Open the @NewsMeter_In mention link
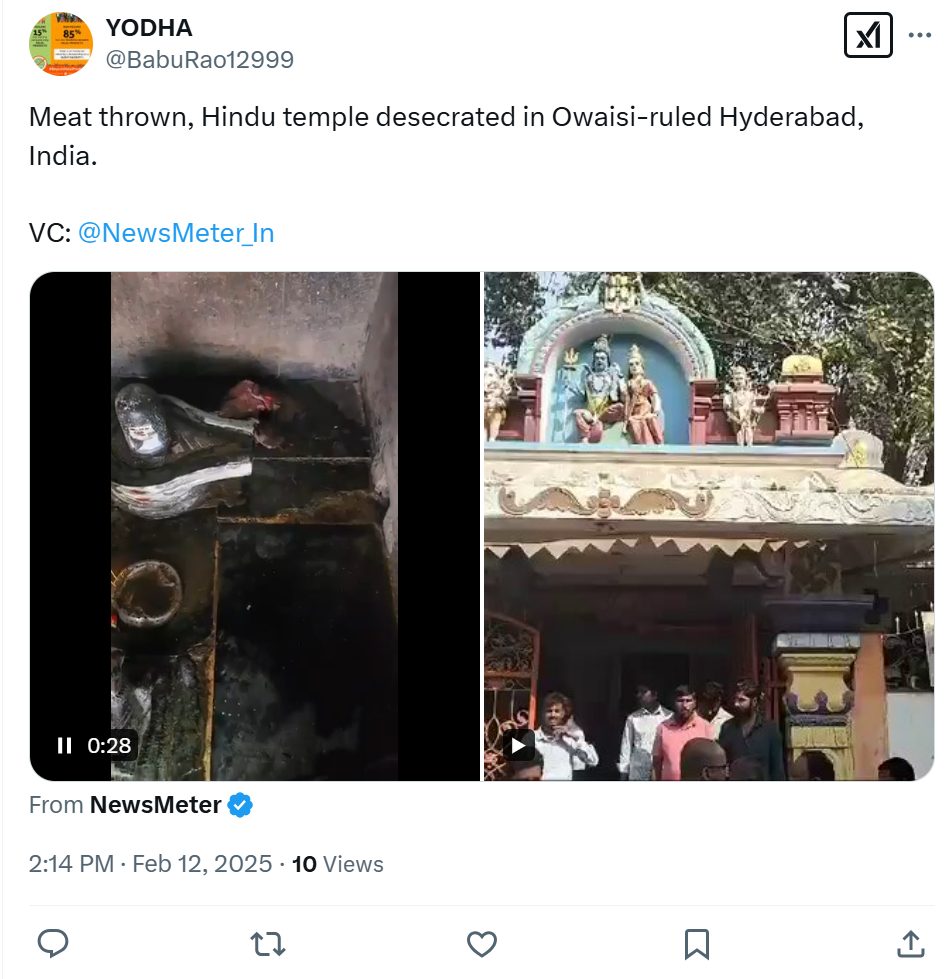The height and width of the screenshot is (979, 948). point(176,233)
